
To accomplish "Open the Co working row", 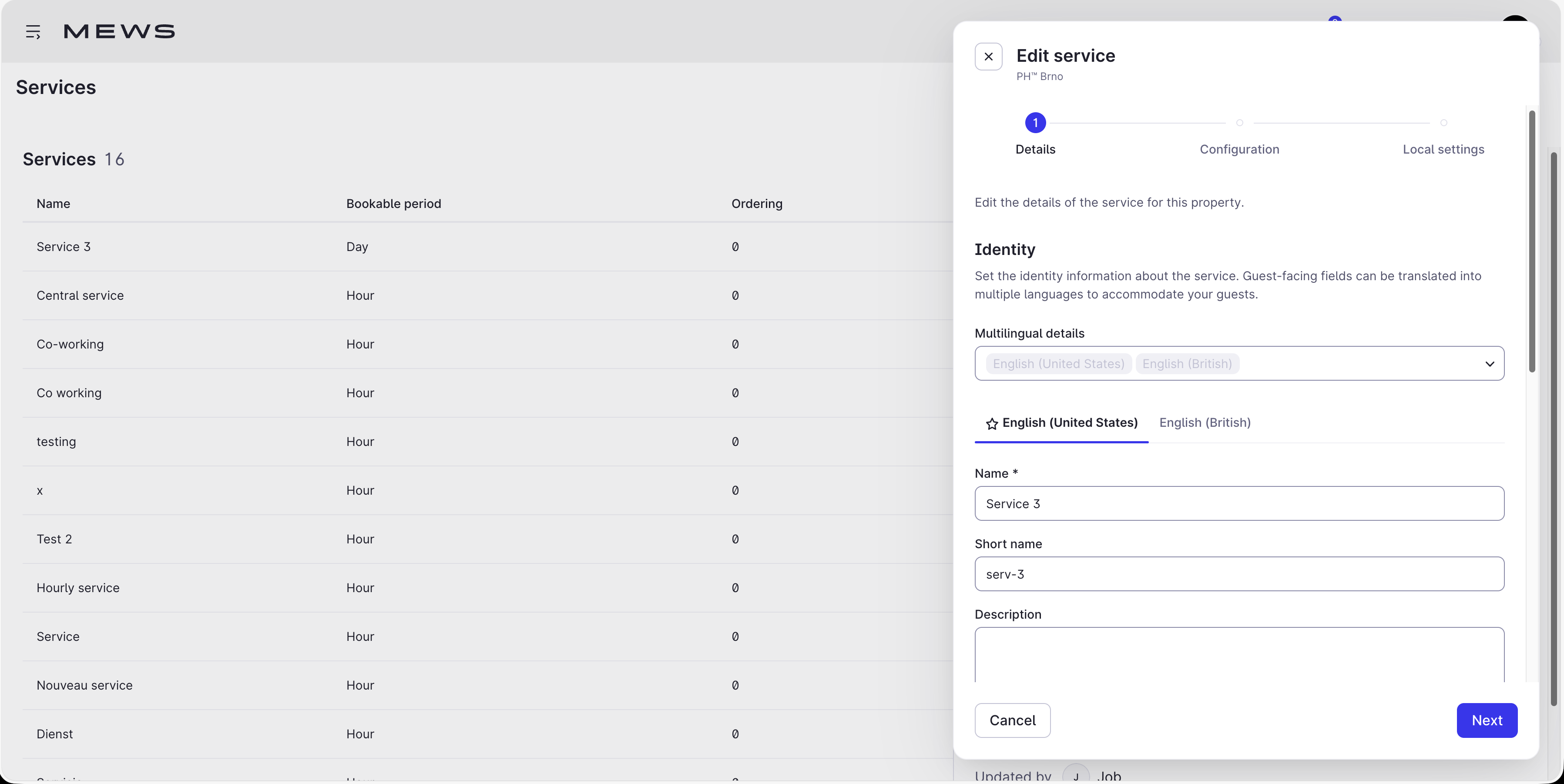I will tap(487, 393).
